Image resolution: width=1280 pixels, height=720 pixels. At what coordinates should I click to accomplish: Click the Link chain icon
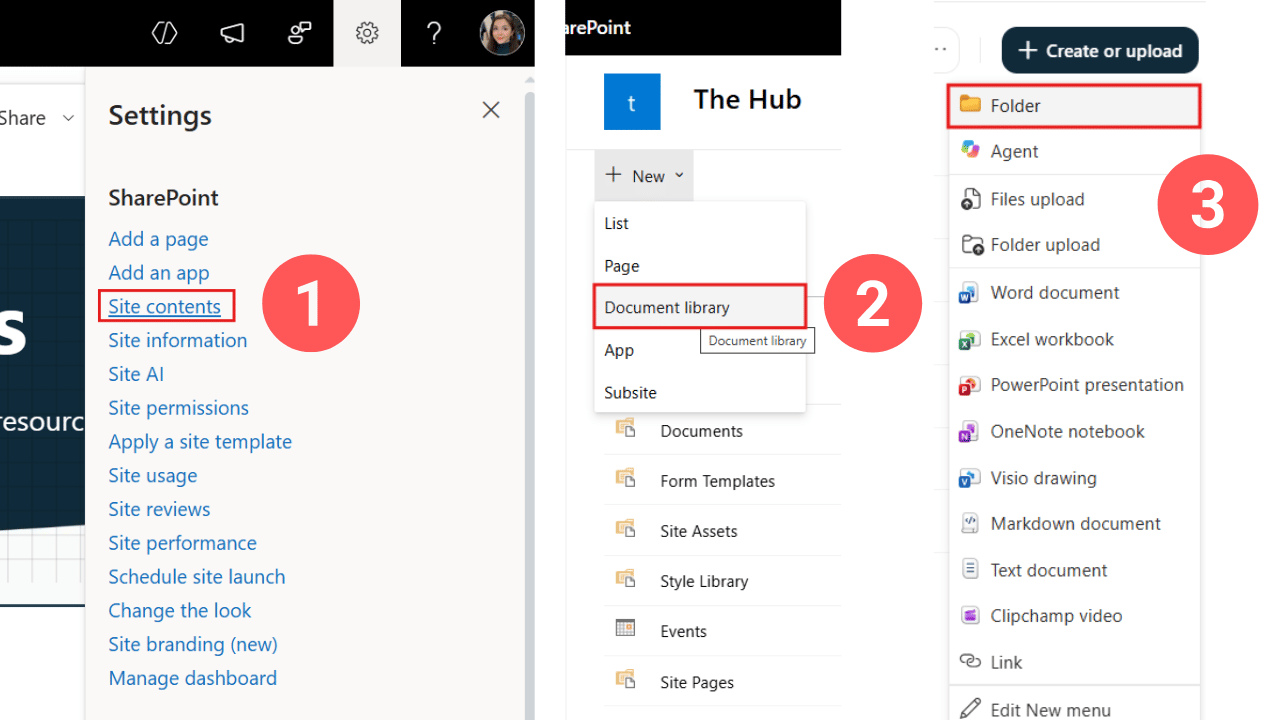(x=970, y=661)
